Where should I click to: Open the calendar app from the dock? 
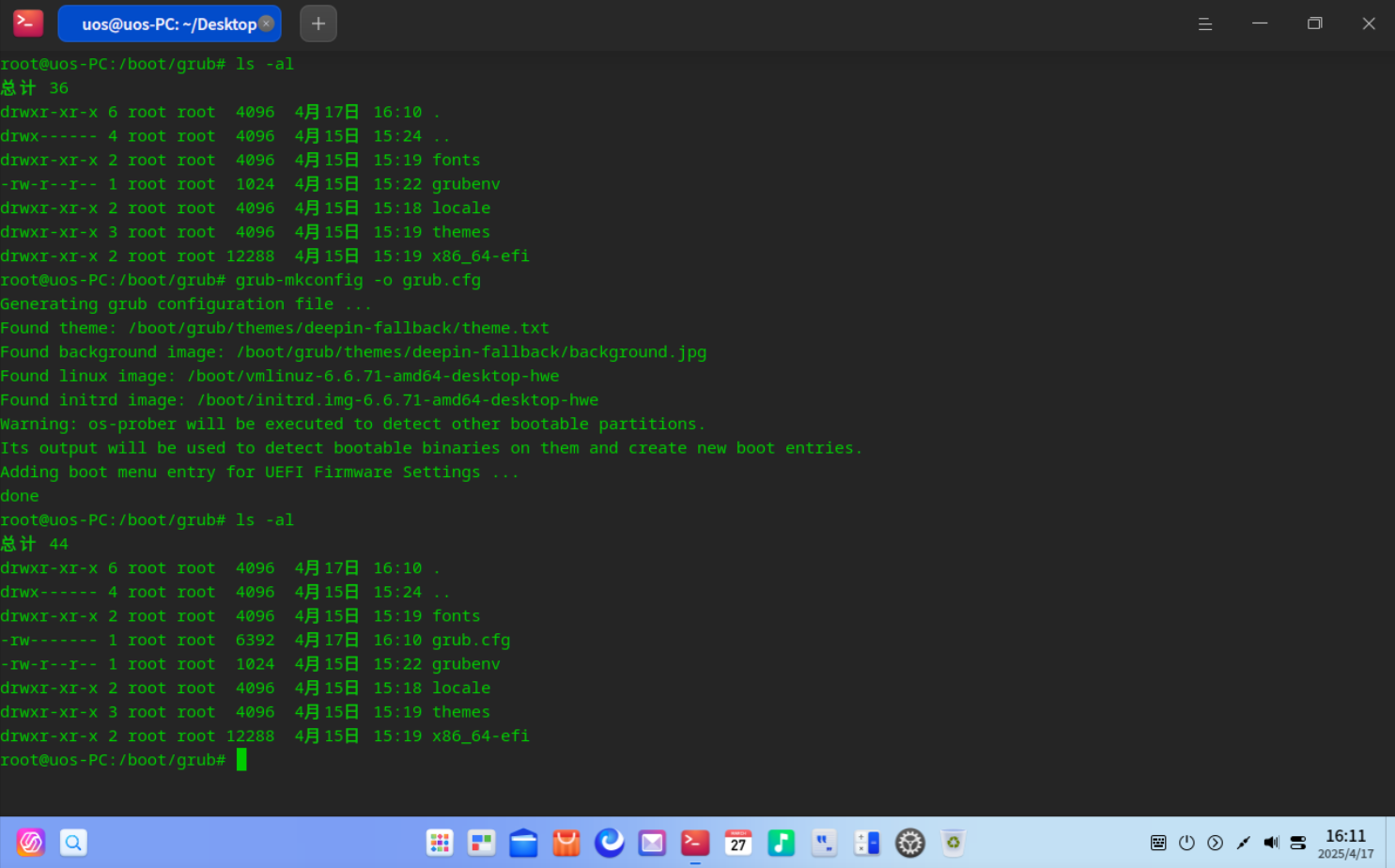(x=738, y=843)
